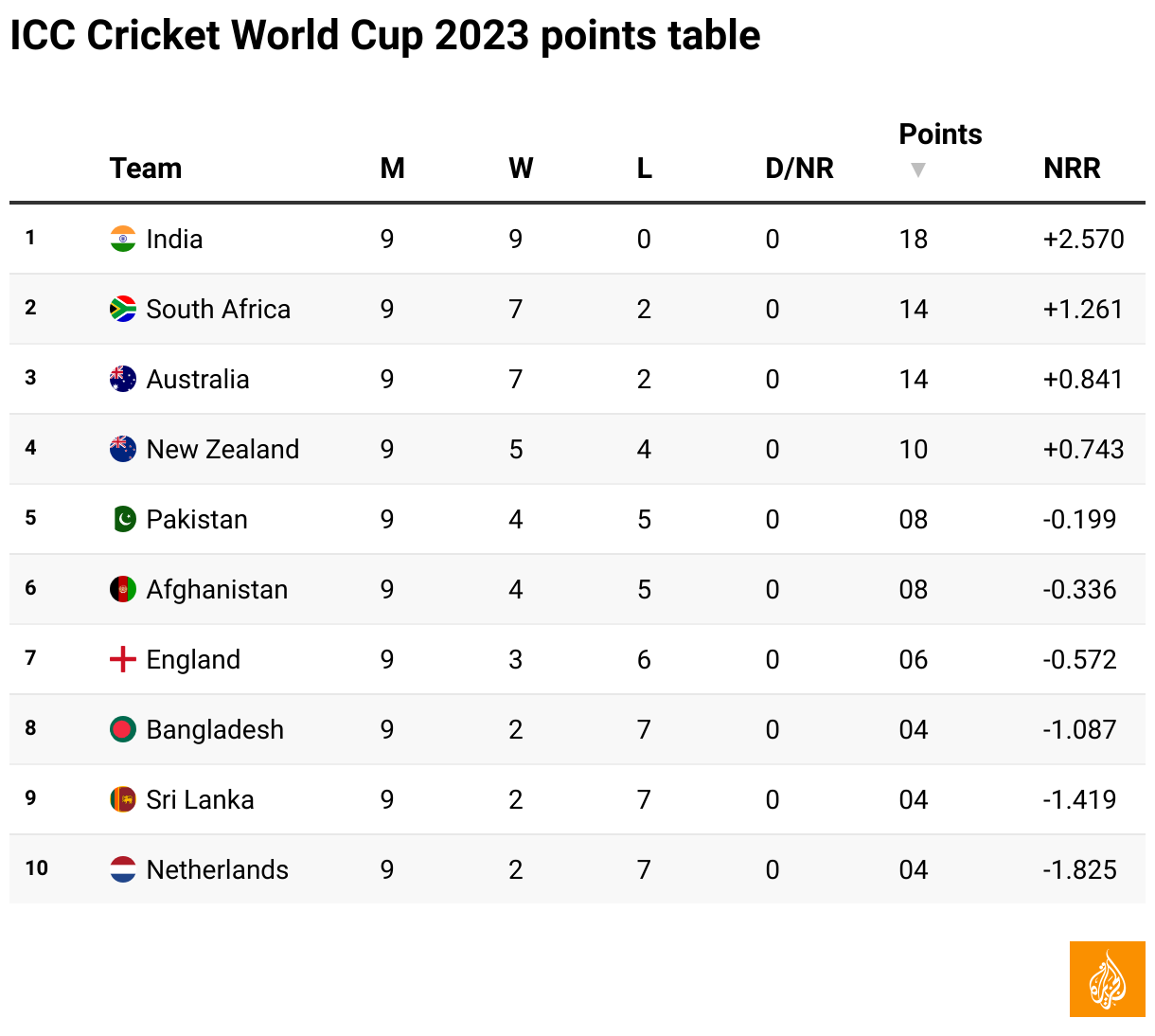
Task: Sort by the Team column header
Action: pyautogui.click(x=145, y=169)
